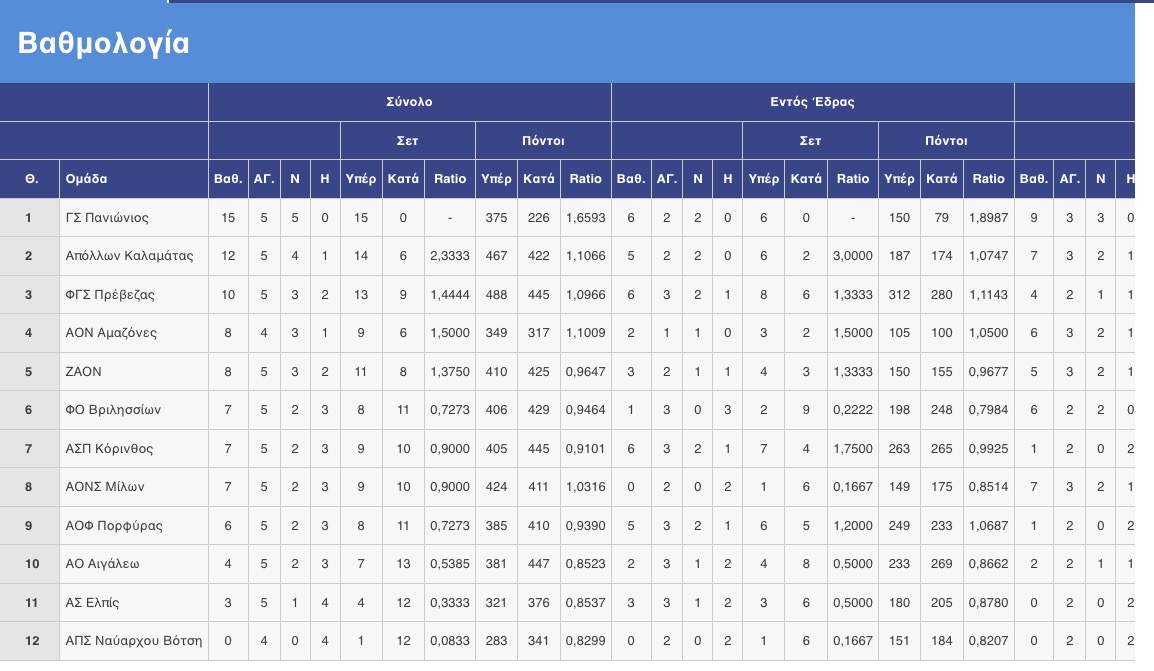Viewport: 1154px width, 671px height.
Task: Select the ΦΟ Βριλησσίων team name
Action: 113,410
